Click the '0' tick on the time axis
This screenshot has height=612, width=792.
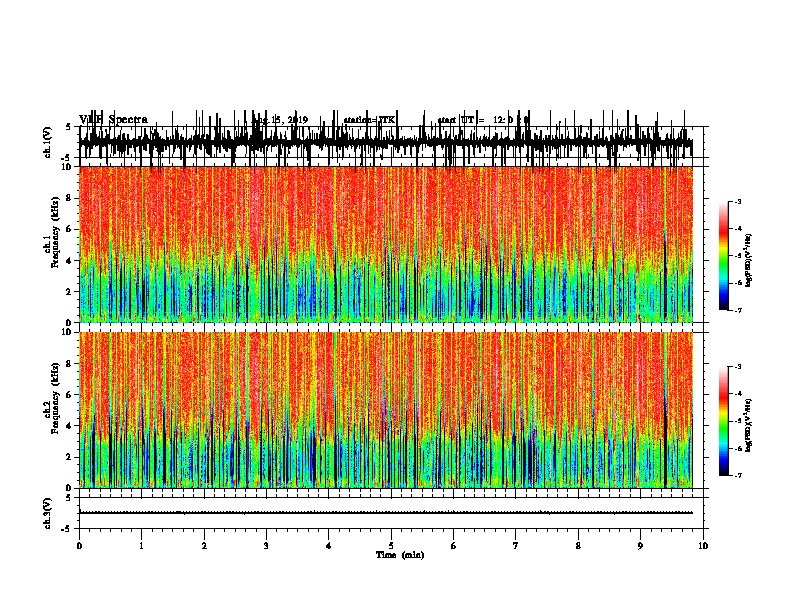[79, 546]
